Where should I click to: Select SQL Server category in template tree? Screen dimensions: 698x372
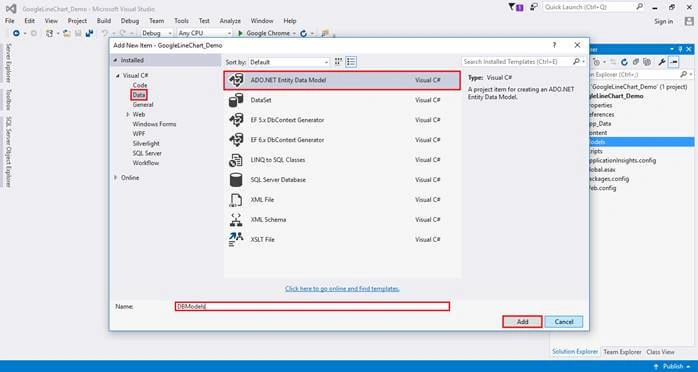click(147, 153)
